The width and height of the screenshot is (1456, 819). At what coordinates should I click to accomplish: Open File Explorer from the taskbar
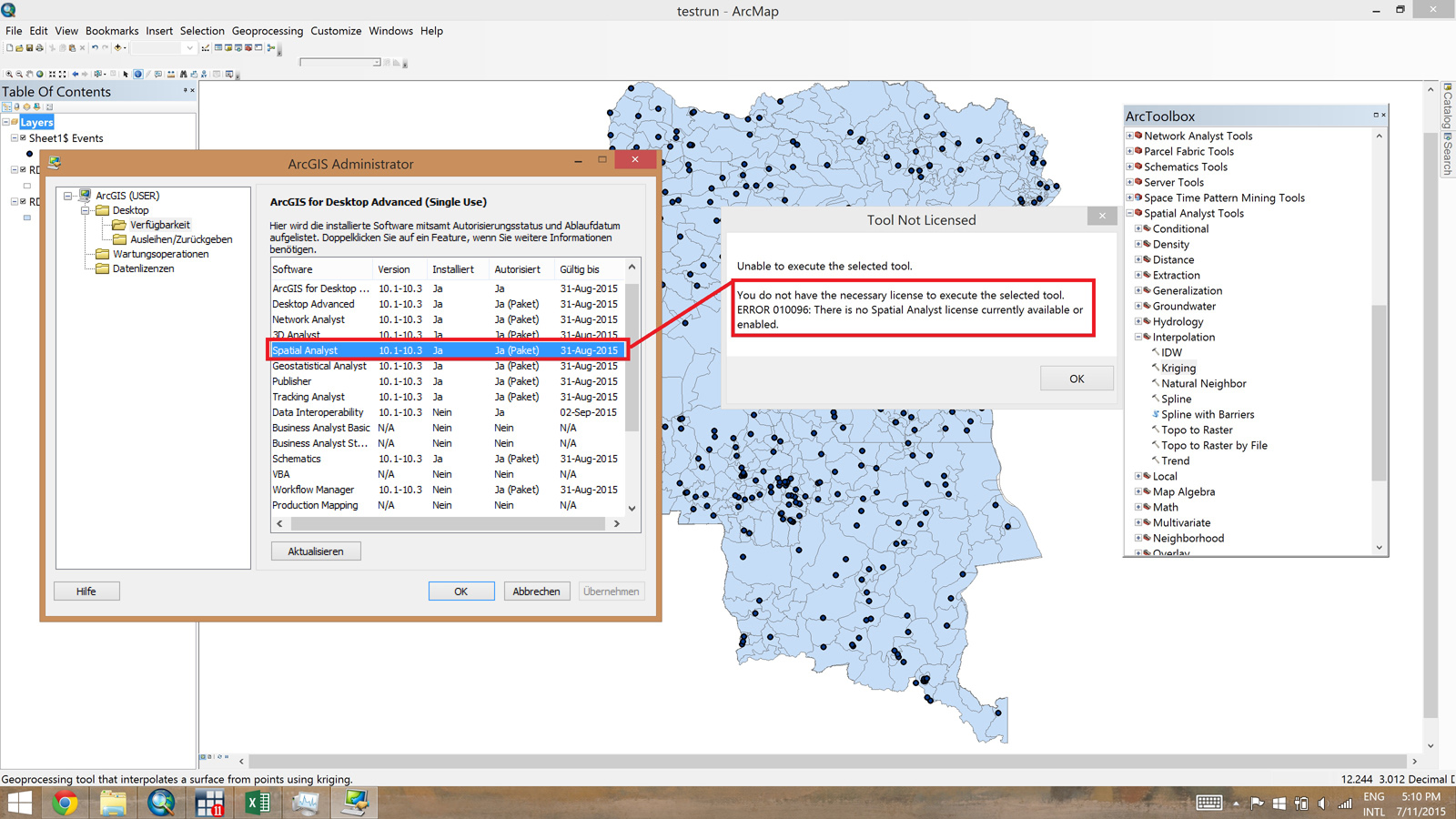(113, 803)
